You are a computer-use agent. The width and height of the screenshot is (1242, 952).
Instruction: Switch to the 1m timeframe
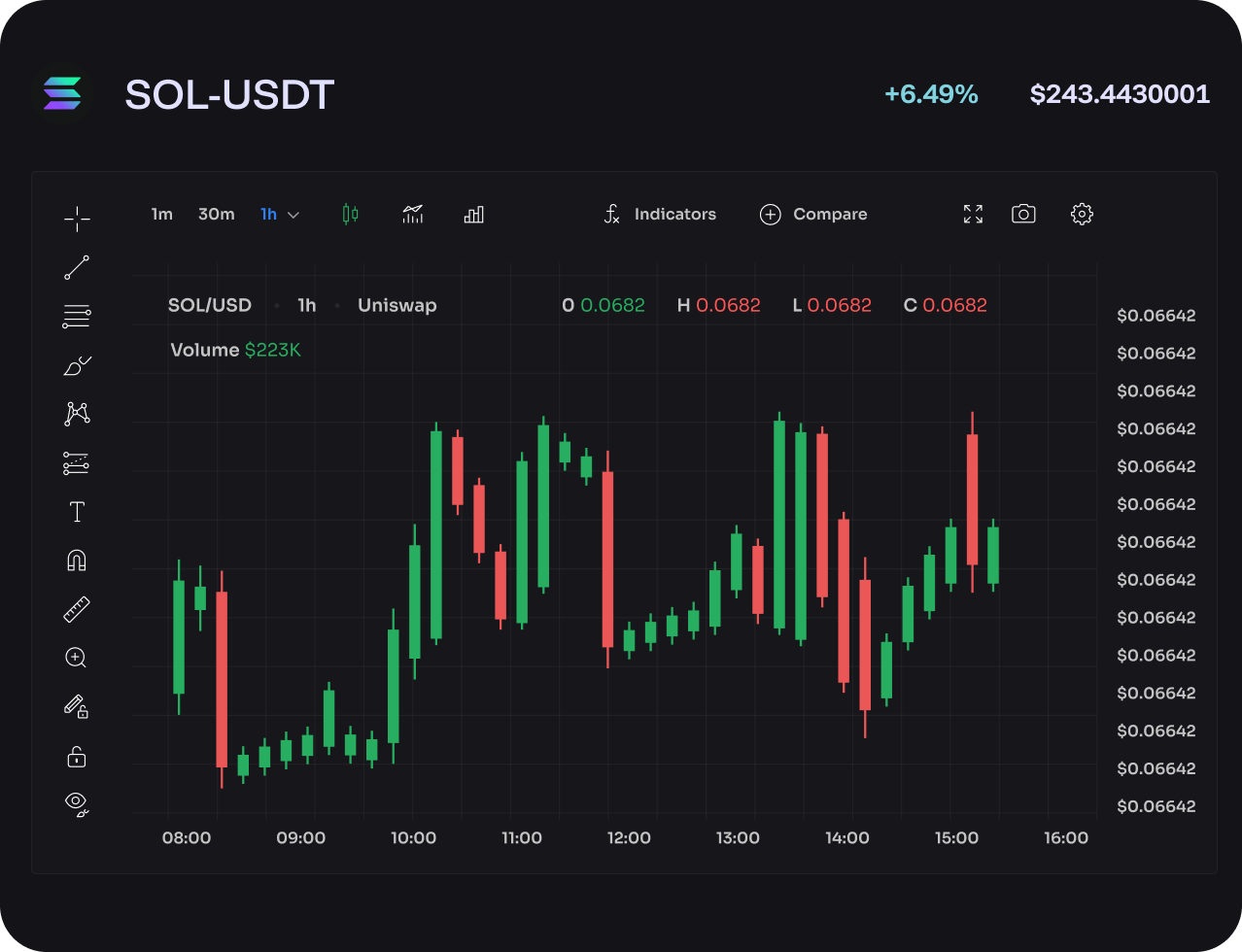(161, 214)
